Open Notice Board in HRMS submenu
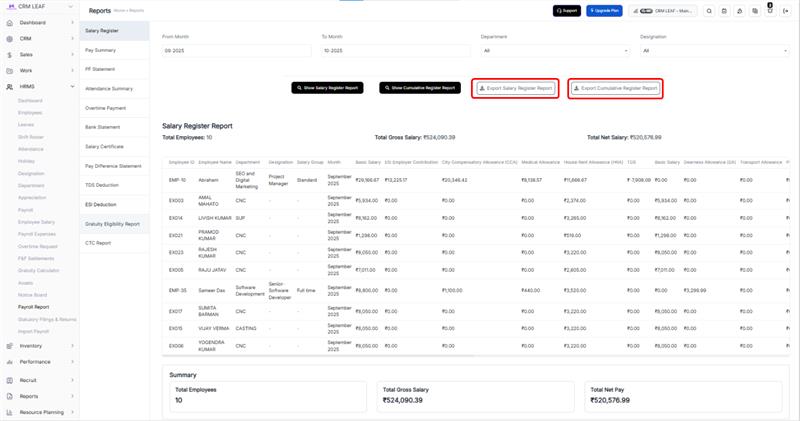The image size is (800, 421). (x=33, y=295)
